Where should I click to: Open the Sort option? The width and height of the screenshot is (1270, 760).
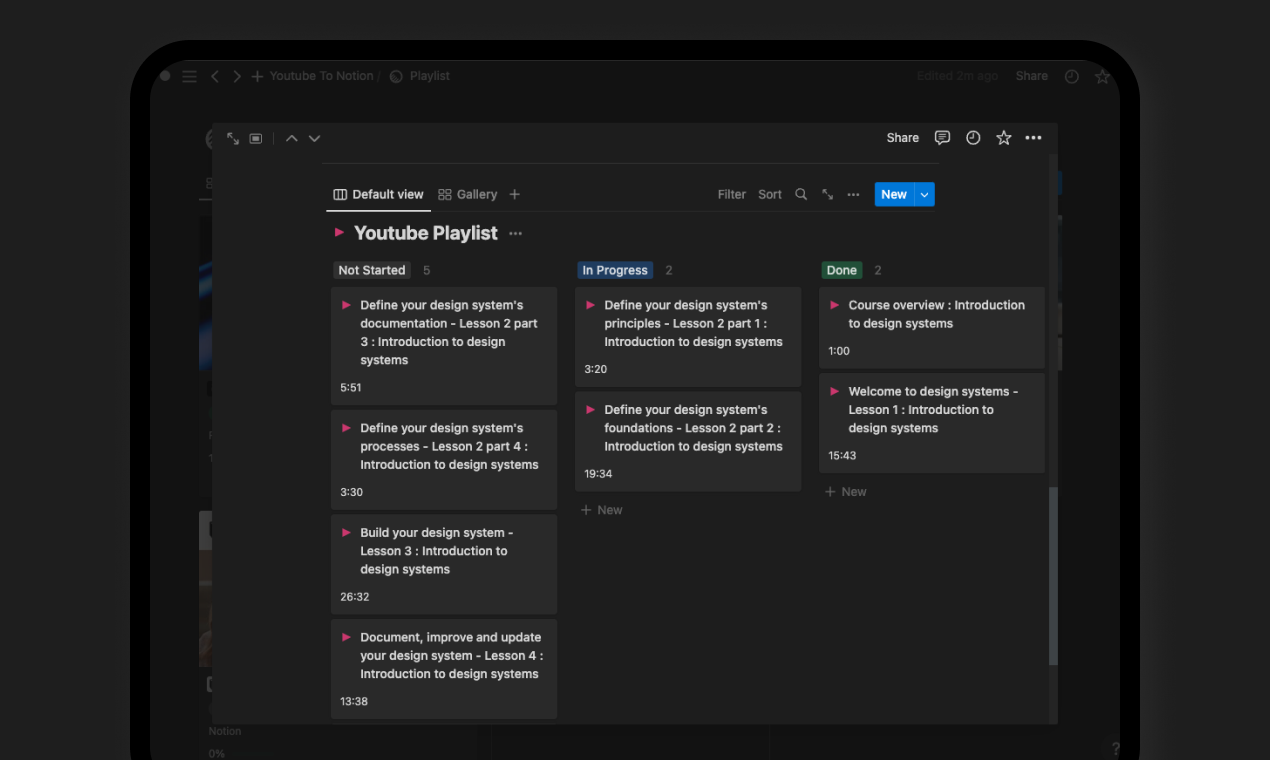pyautogui.click(x=770, y=194)
